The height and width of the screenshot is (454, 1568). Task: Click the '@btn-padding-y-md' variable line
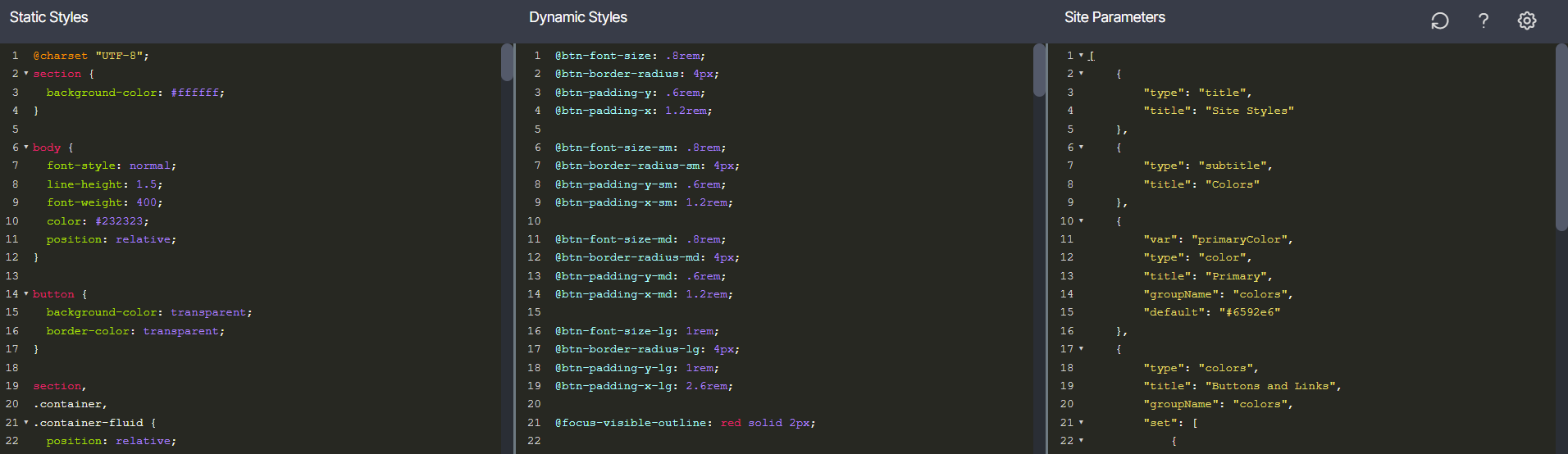tap(640, 276)
